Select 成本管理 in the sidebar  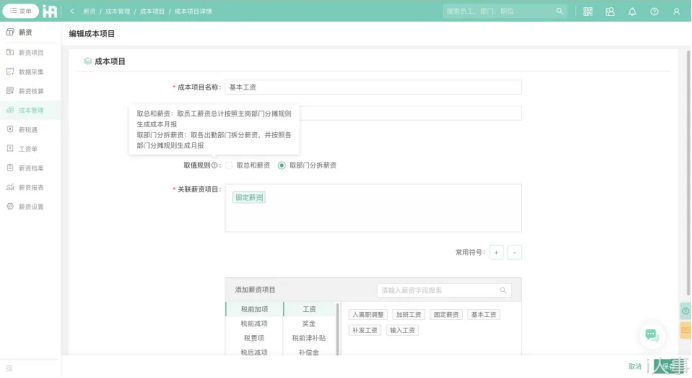30,110
